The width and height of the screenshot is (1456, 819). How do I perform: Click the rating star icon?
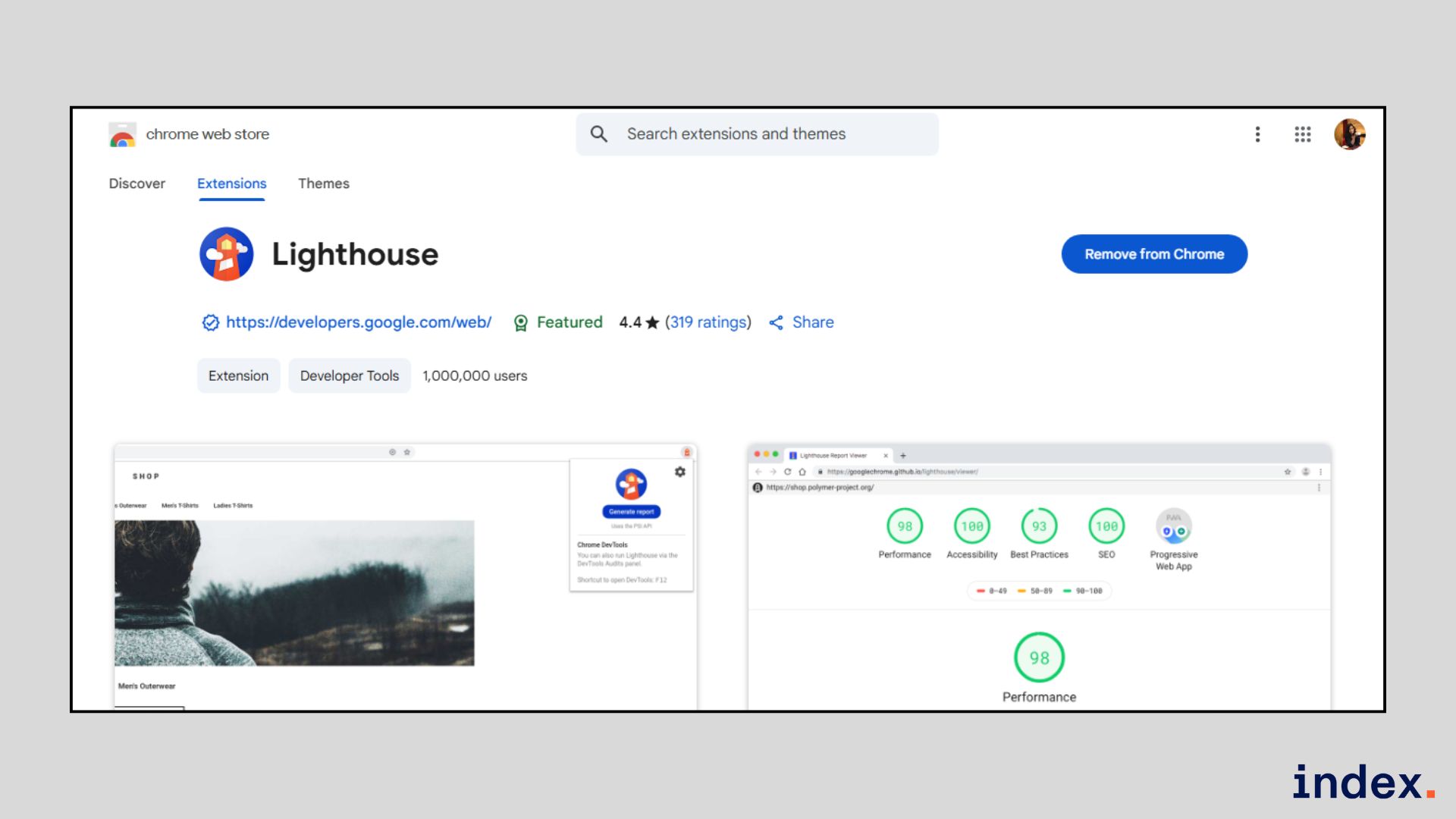click(x=652, y=323)
